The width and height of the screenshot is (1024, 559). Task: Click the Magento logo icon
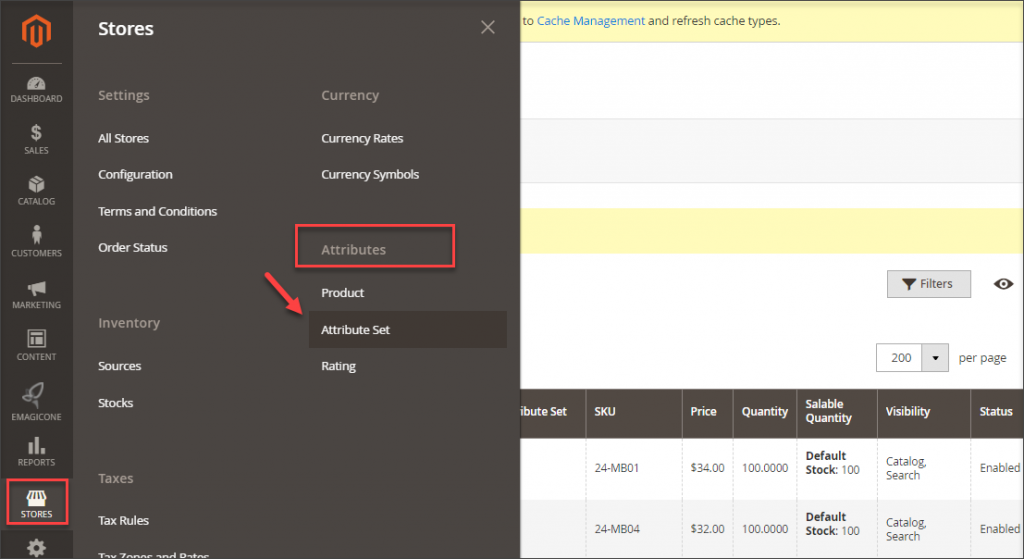(36, 31)
